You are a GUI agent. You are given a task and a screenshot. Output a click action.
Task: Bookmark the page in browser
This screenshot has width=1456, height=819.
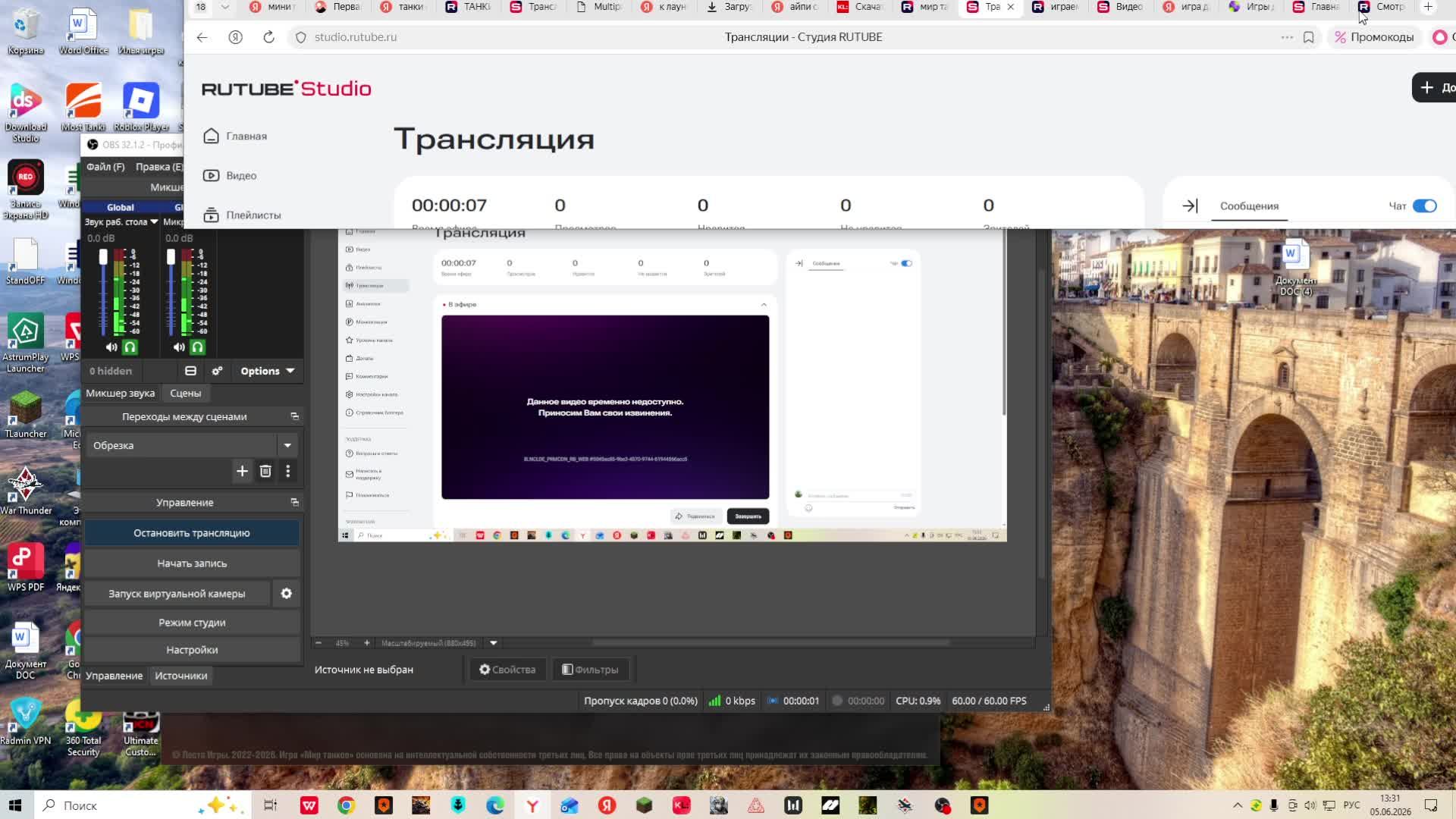click(x=1309, y=37)
